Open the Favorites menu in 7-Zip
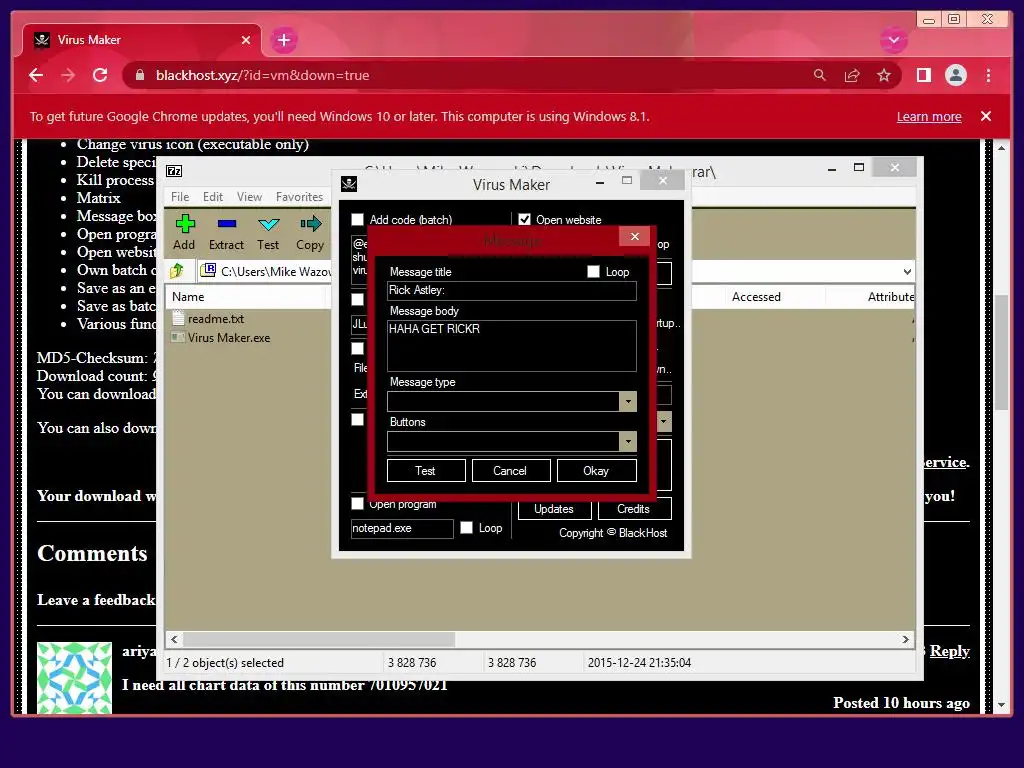The height and width of the screenshot is (768, 1024). point(299,197)
